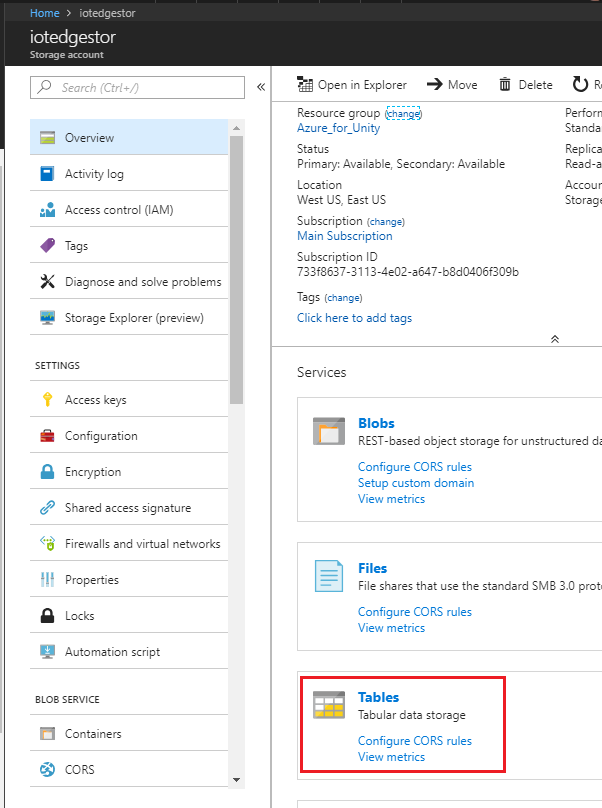Click the Tags purple tag icon
This screenshot has width=602, height=808.
pyautogui.click(x=47, y=245)
